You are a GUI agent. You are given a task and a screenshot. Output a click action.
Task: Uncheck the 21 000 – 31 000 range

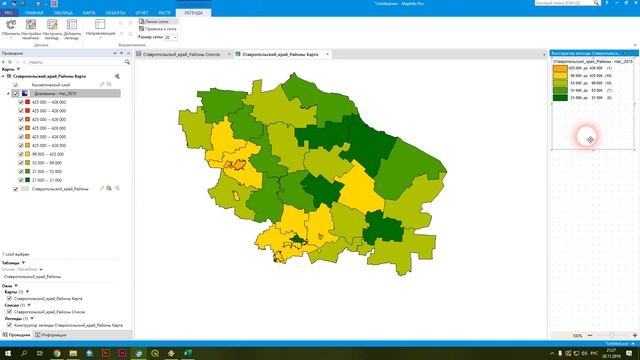click(x=21, y=180)
